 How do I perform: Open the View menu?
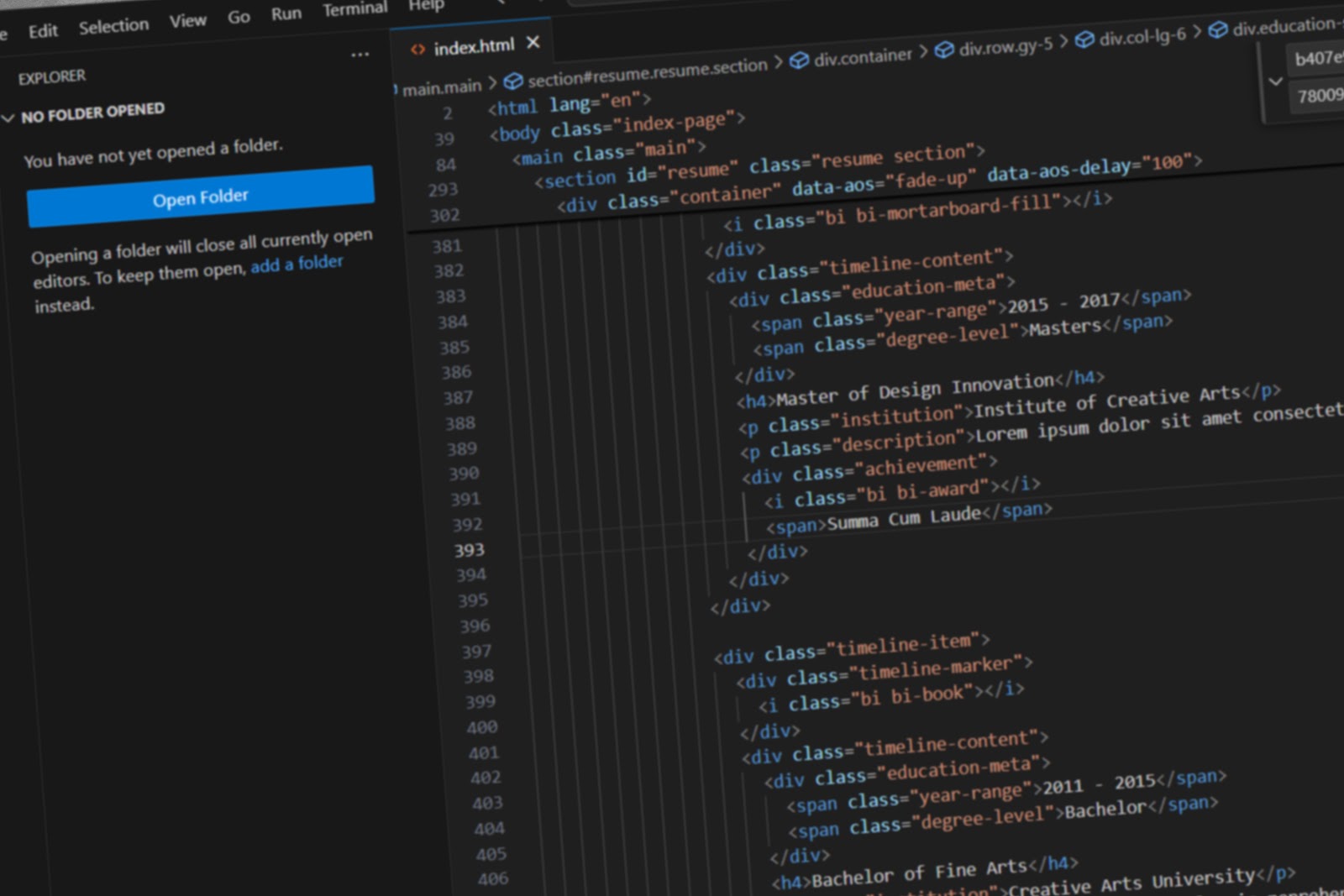[x=187, y=20]
